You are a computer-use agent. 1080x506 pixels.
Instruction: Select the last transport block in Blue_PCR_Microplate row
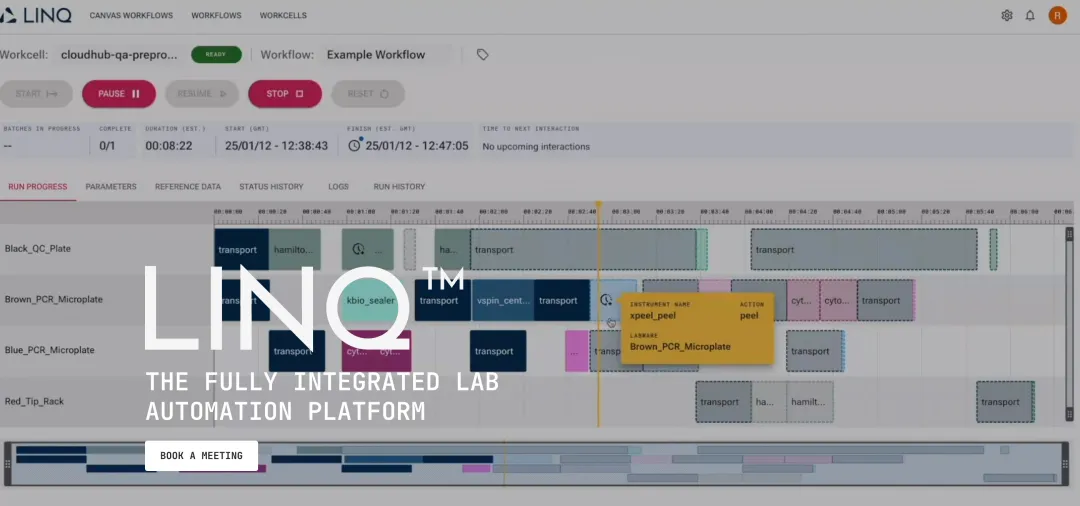815,351
